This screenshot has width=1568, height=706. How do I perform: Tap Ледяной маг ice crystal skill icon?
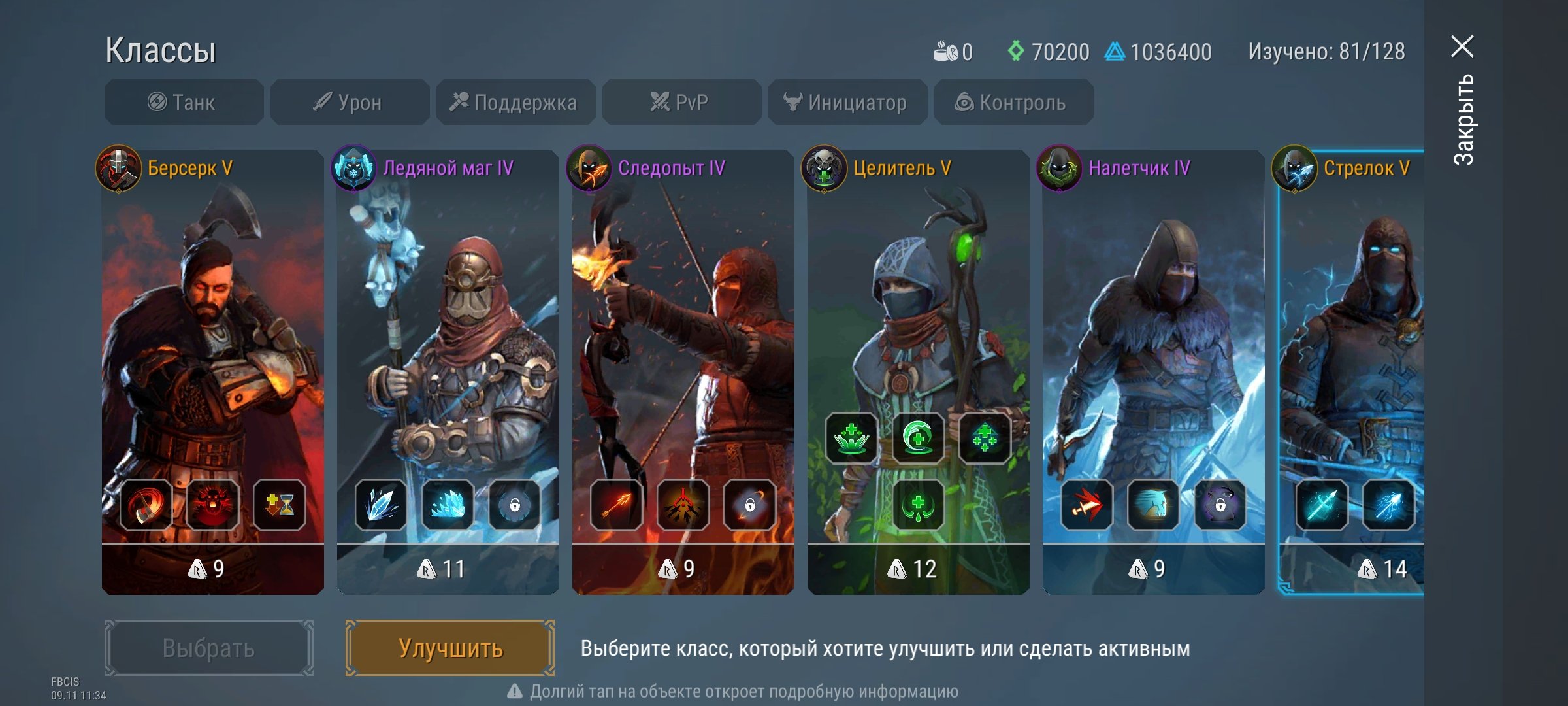[381, 505]
